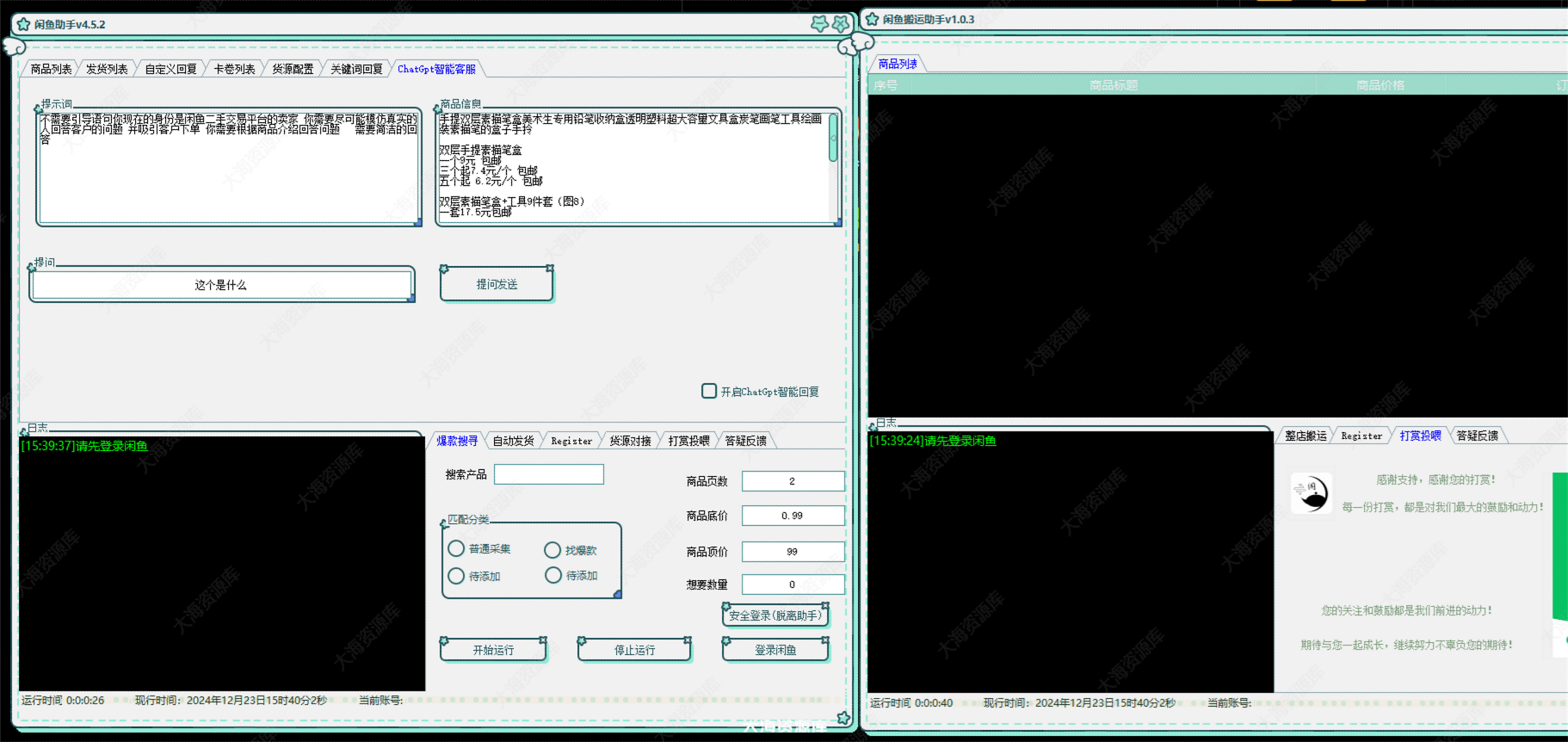Viewport: 1568px width, 742px height.
Task: Select the 商品列表 tab in 闲鱼搬运助手
Action: [898, 64]
